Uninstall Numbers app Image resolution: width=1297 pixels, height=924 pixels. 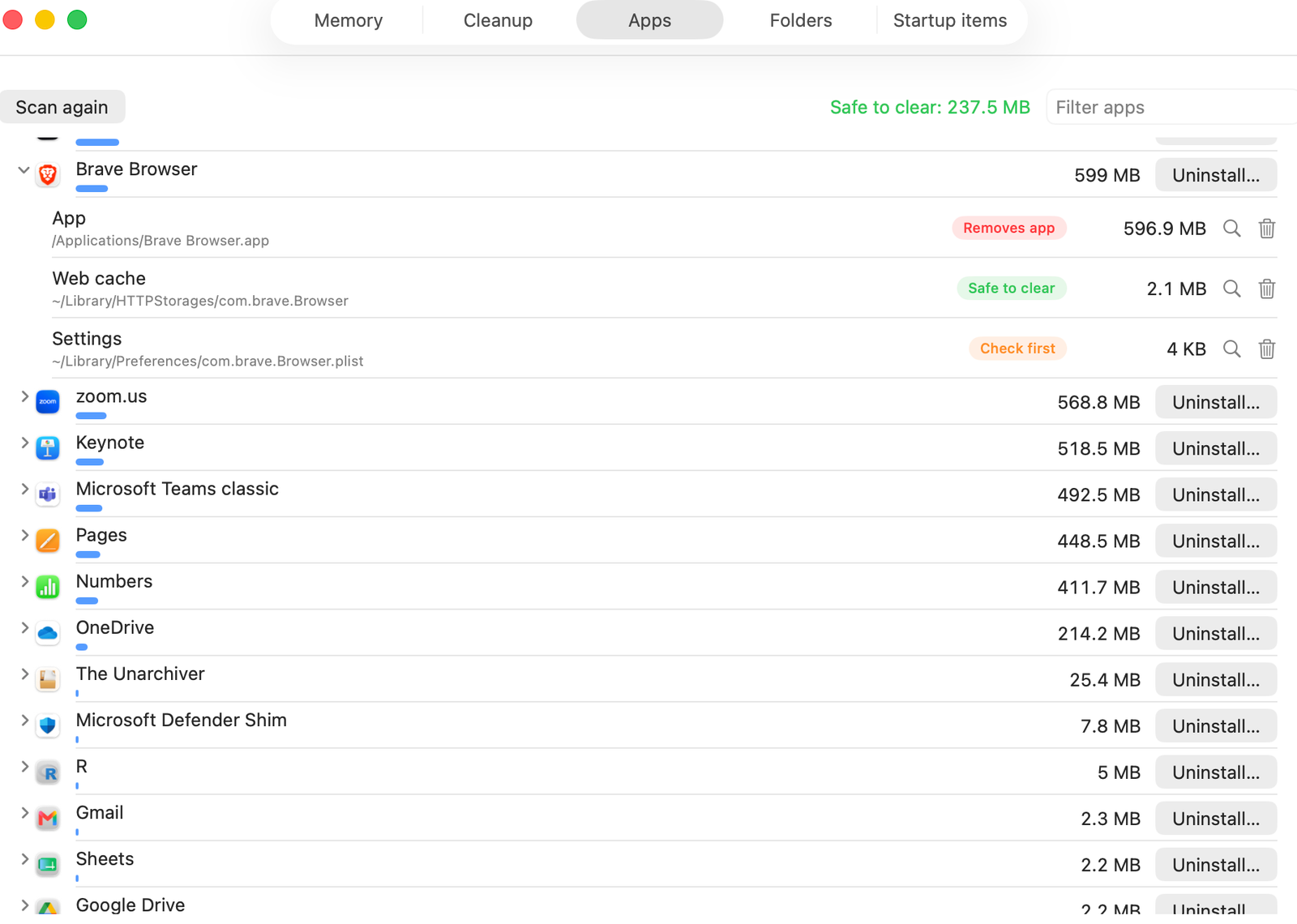pyautogui.click(x=1216, y=587)
